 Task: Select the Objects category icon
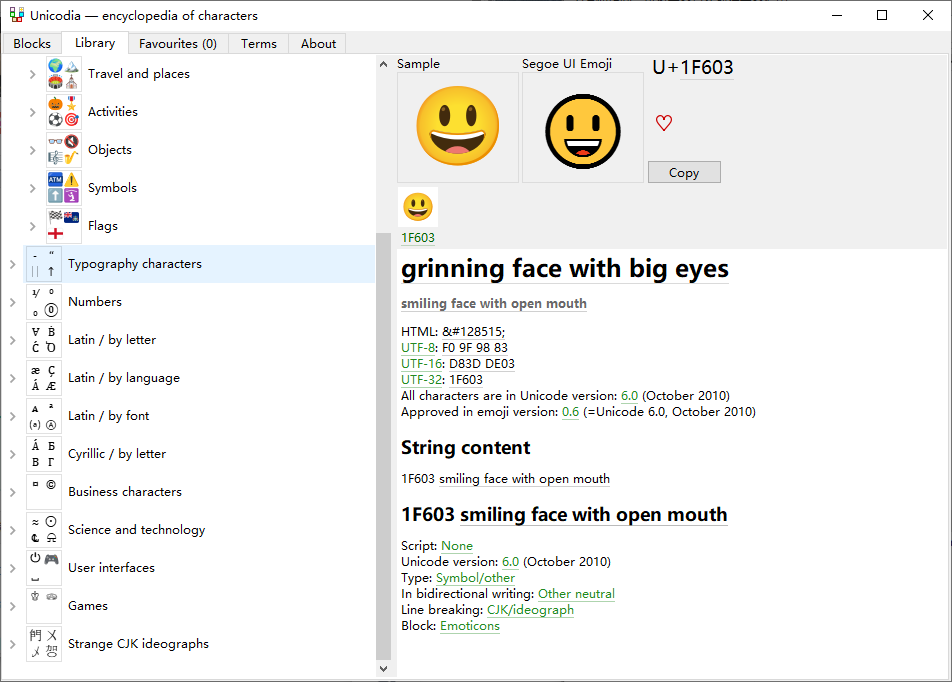click(64, 150)
